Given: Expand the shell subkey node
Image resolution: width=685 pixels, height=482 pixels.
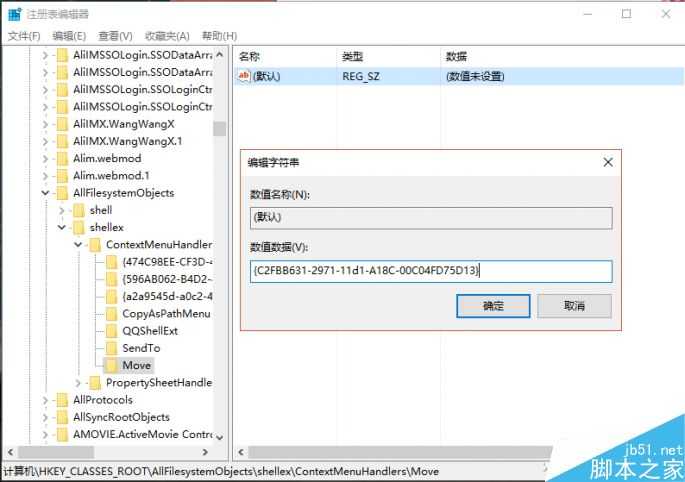Looking at the screenshot, I should click(x=62, y=210).
